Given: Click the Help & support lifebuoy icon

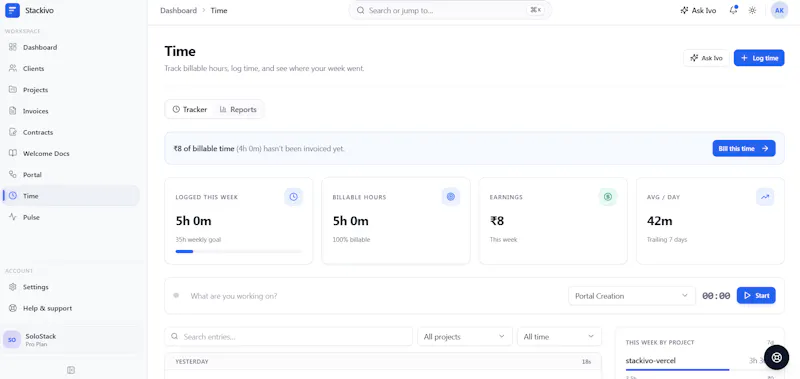Looking at the screenshot, I should point(13,308).
